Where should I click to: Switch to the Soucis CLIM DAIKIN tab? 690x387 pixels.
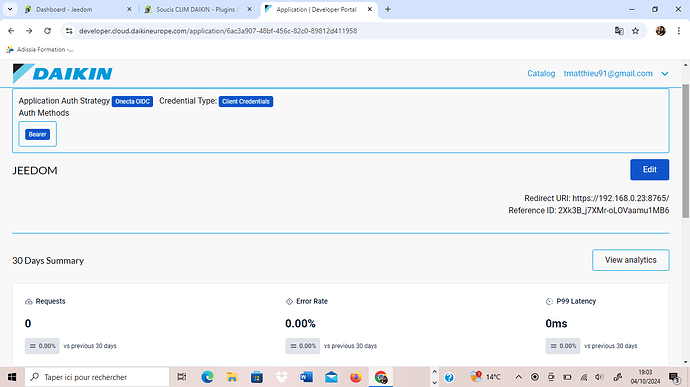tap(198, 9)
